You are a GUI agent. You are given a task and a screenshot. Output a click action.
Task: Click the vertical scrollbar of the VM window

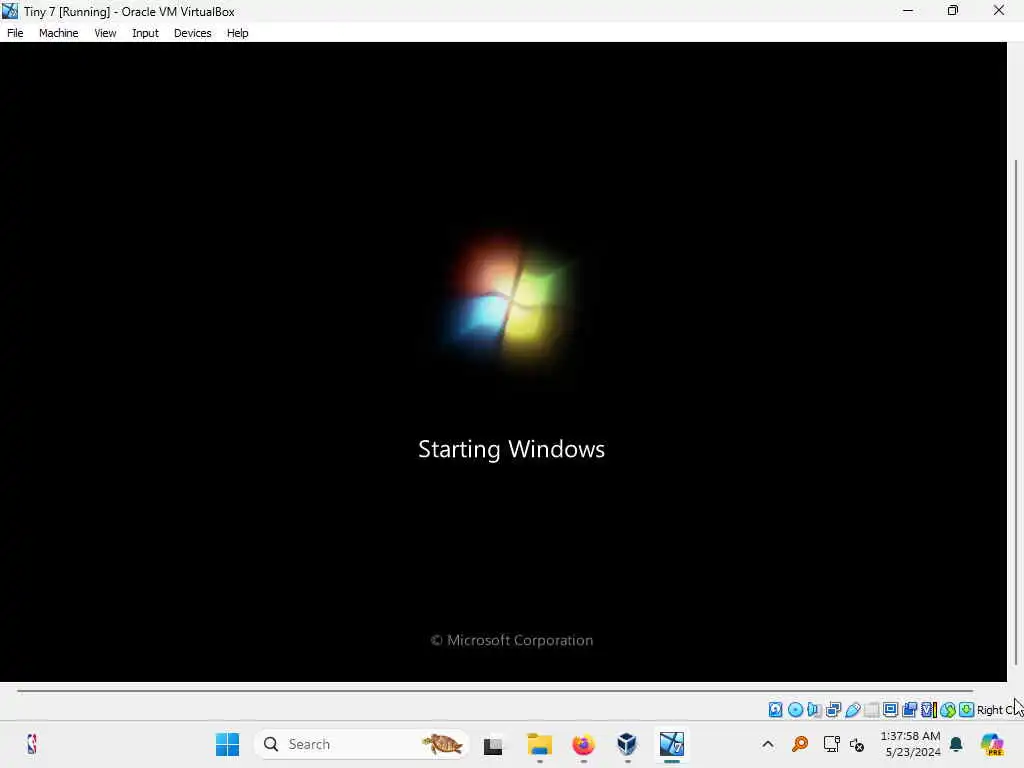tap(1016, 413)
